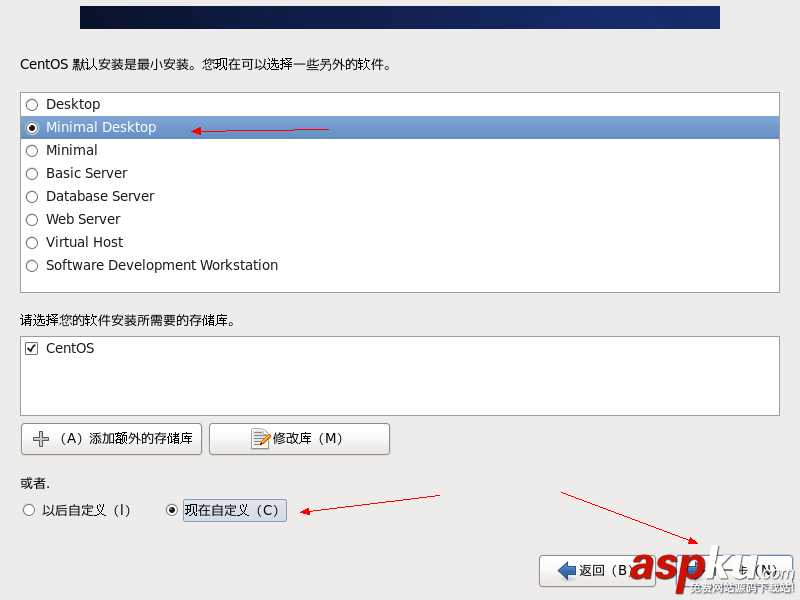This screenshot has height=600, width=800.
Task: Select 以后自定义 customize later option
Action: coord(29,510)
